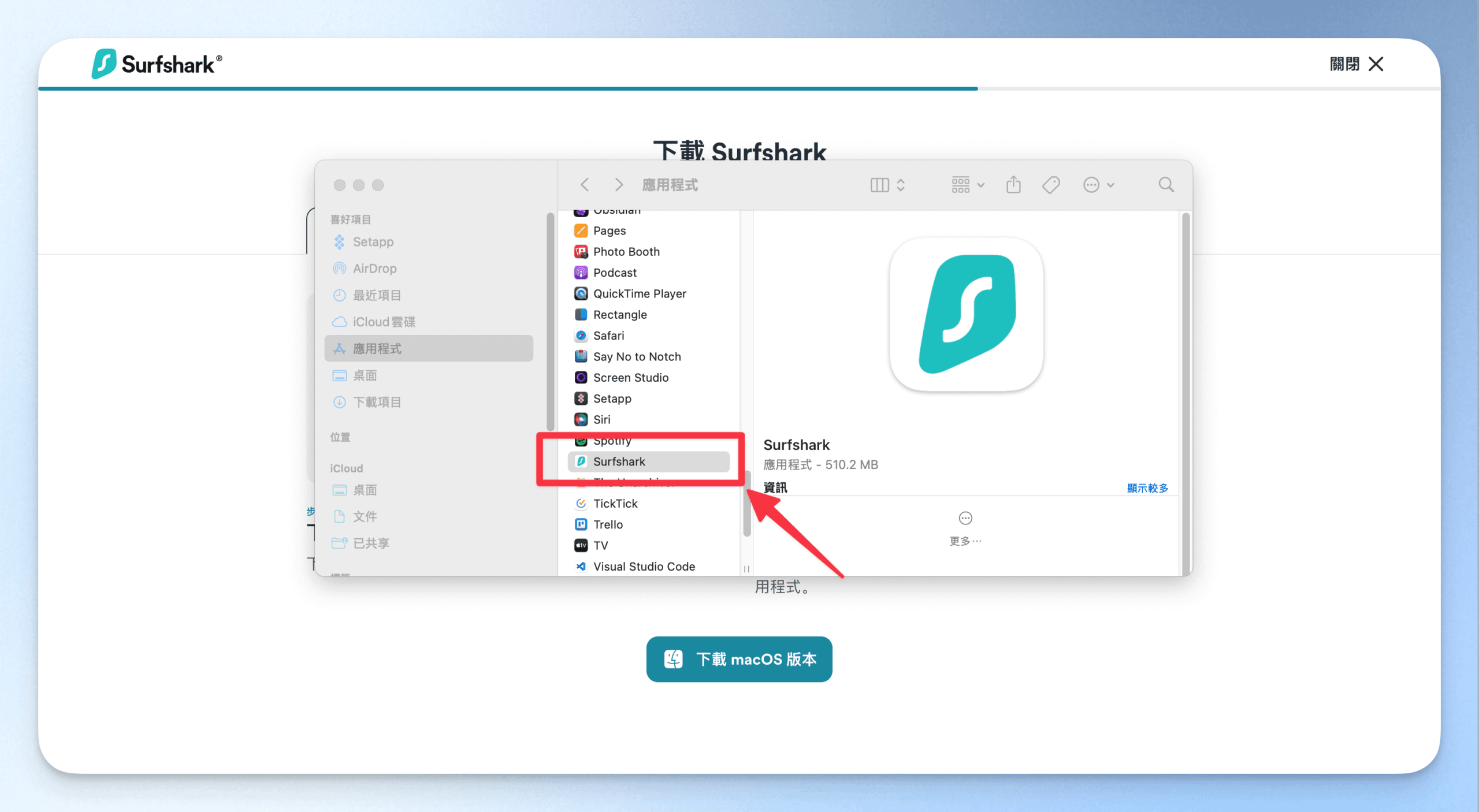Click the tag icon in Finder toolbar
The height and width of the screenshot is (812, 1479).
click(x=1051, y=185)
